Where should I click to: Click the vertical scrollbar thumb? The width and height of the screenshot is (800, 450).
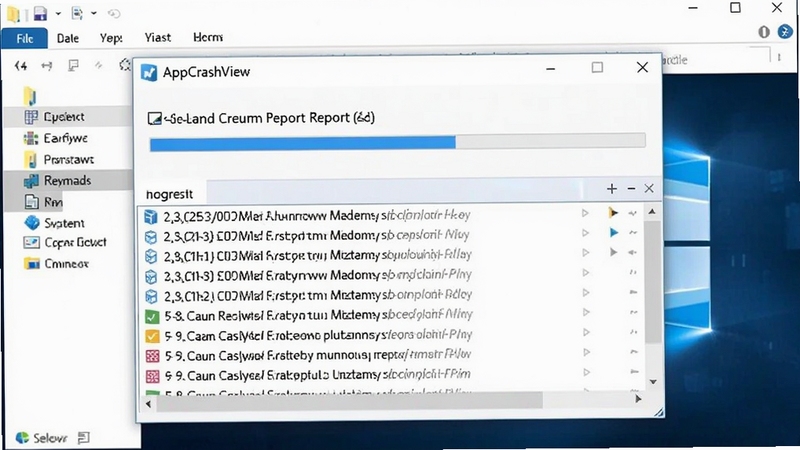click(653, 282)
